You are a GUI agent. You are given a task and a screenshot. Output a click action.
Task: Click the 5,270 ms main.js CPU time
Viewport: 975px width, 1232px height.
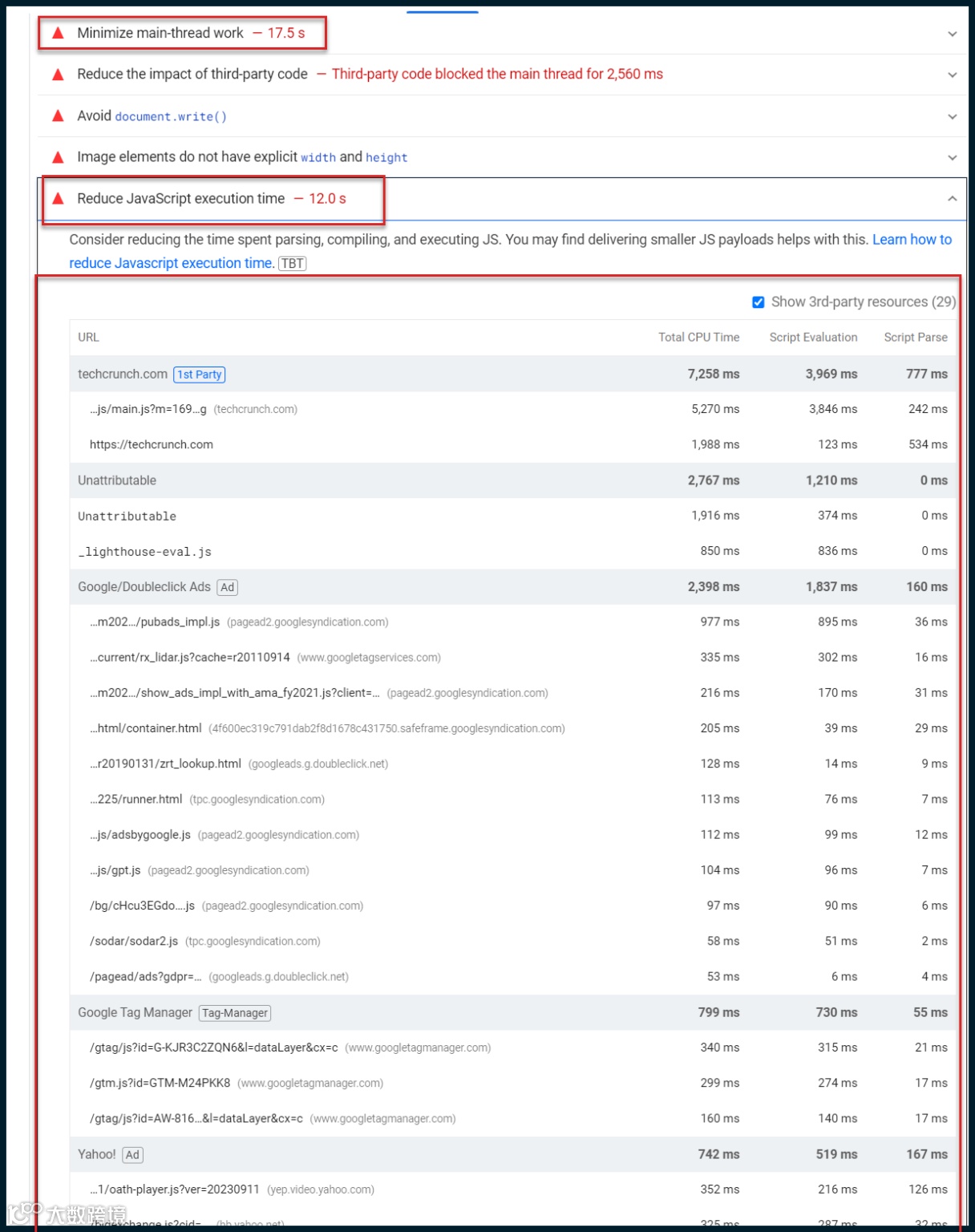(x=715, y=409)
